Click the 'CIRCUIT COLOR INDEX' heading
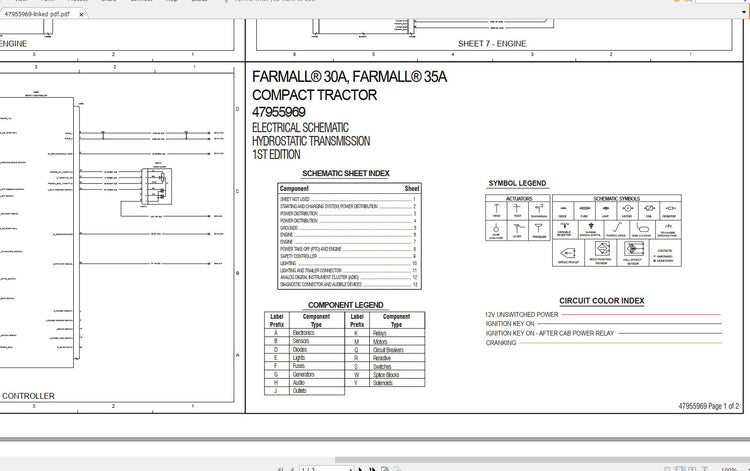Image resolution: width=750 pixels, height=471 pixels. (602, 301)
